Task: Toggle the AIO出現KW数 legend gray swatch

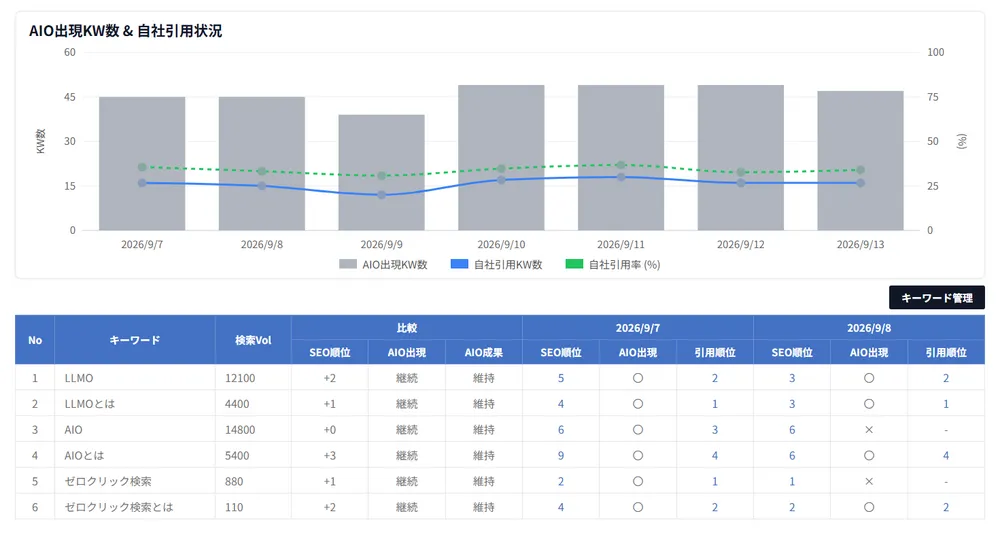Action: tap(348, 264)
